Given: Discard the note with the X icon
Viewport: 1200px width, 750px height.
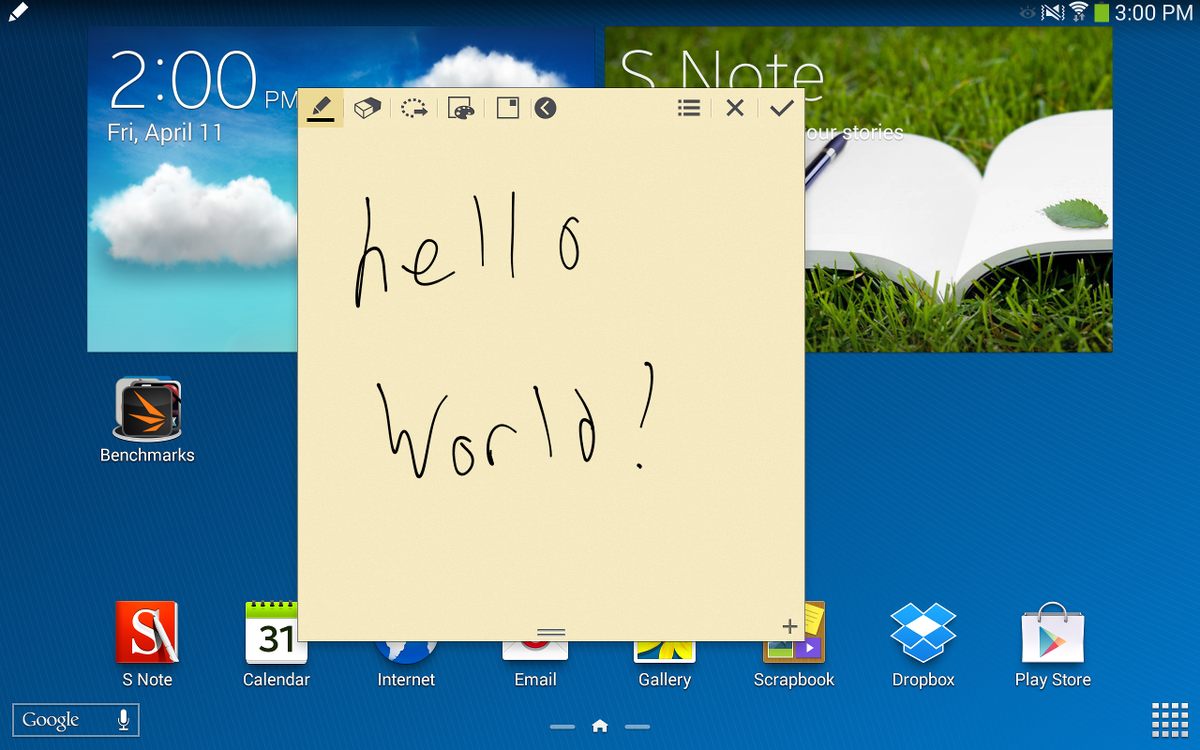Looking at the screenshot, I should tap(735, 108).
